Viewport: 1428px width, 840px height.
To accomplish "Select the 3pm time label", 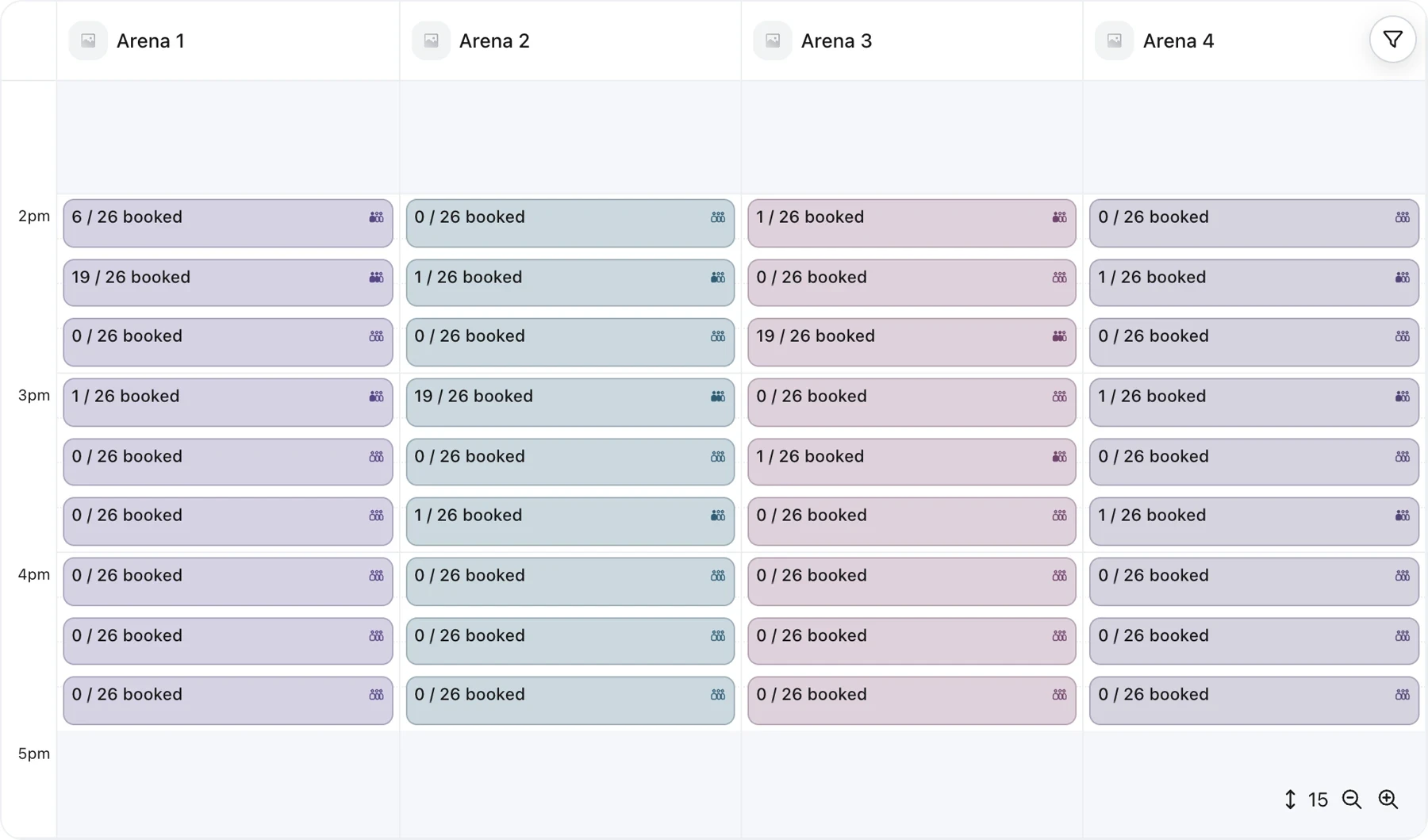I will [34, 396].
